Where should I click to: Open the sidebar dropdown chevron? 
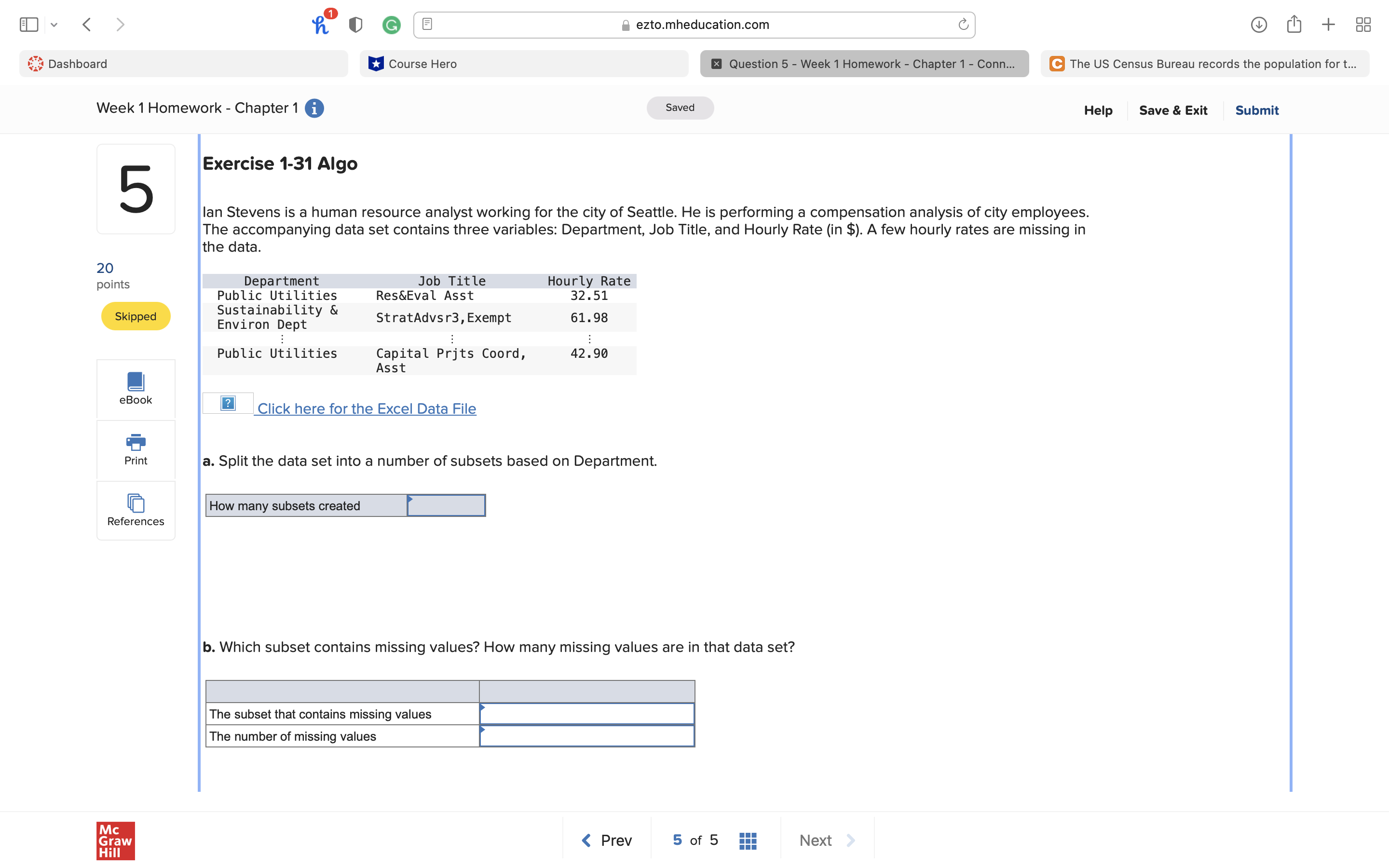(x=54, y=24)
